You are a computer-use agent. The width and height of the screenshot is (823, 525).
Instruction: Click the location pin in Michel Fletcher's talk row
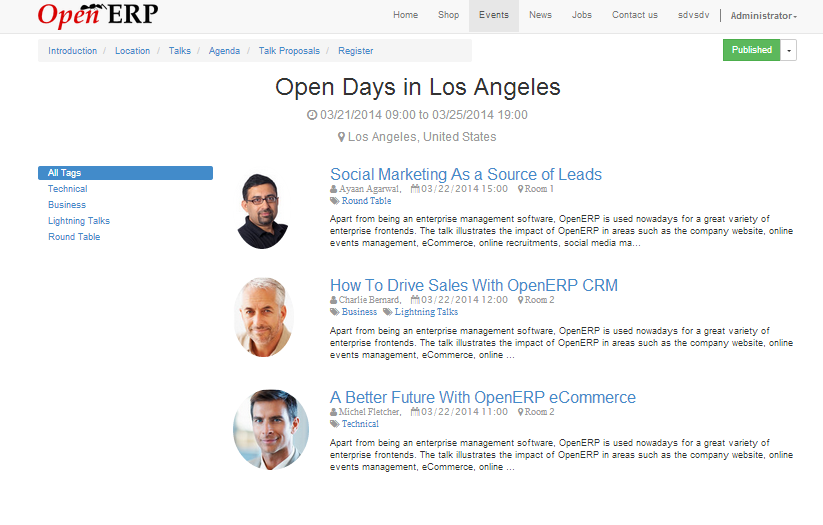pos(520,412)
